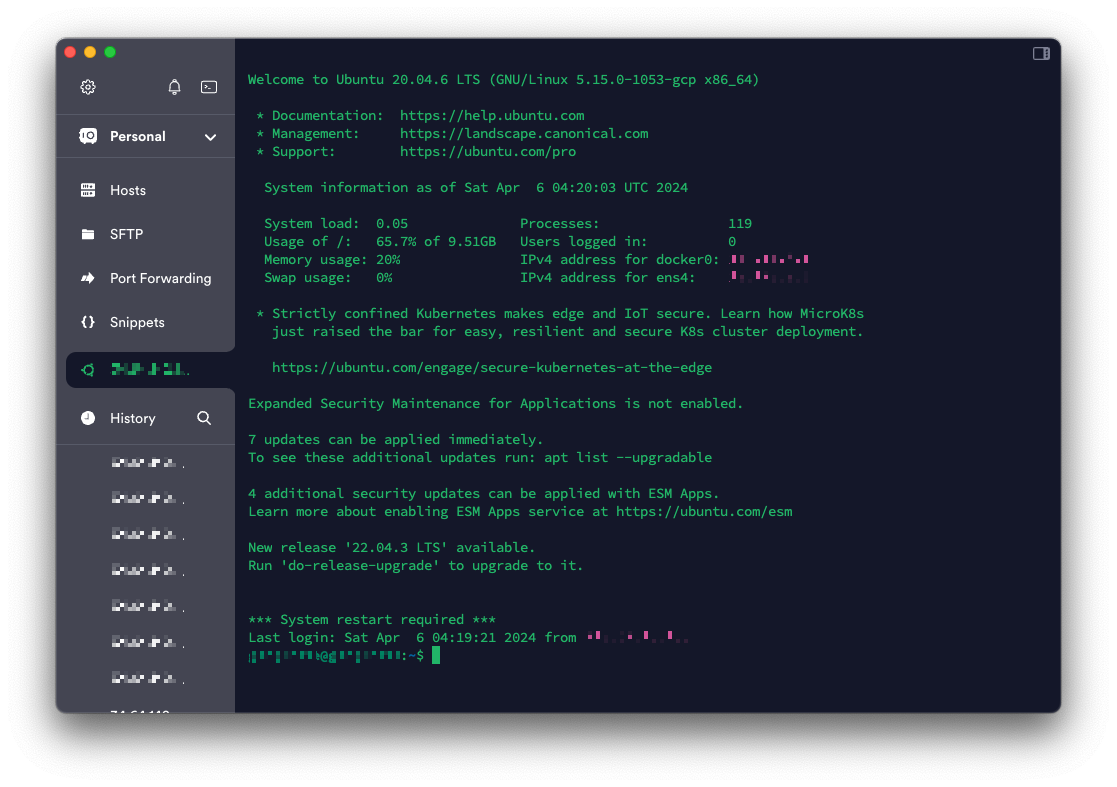Screen dimensions: 1117x787
Task: Click the Snippets braces icon
Action: 88,322
